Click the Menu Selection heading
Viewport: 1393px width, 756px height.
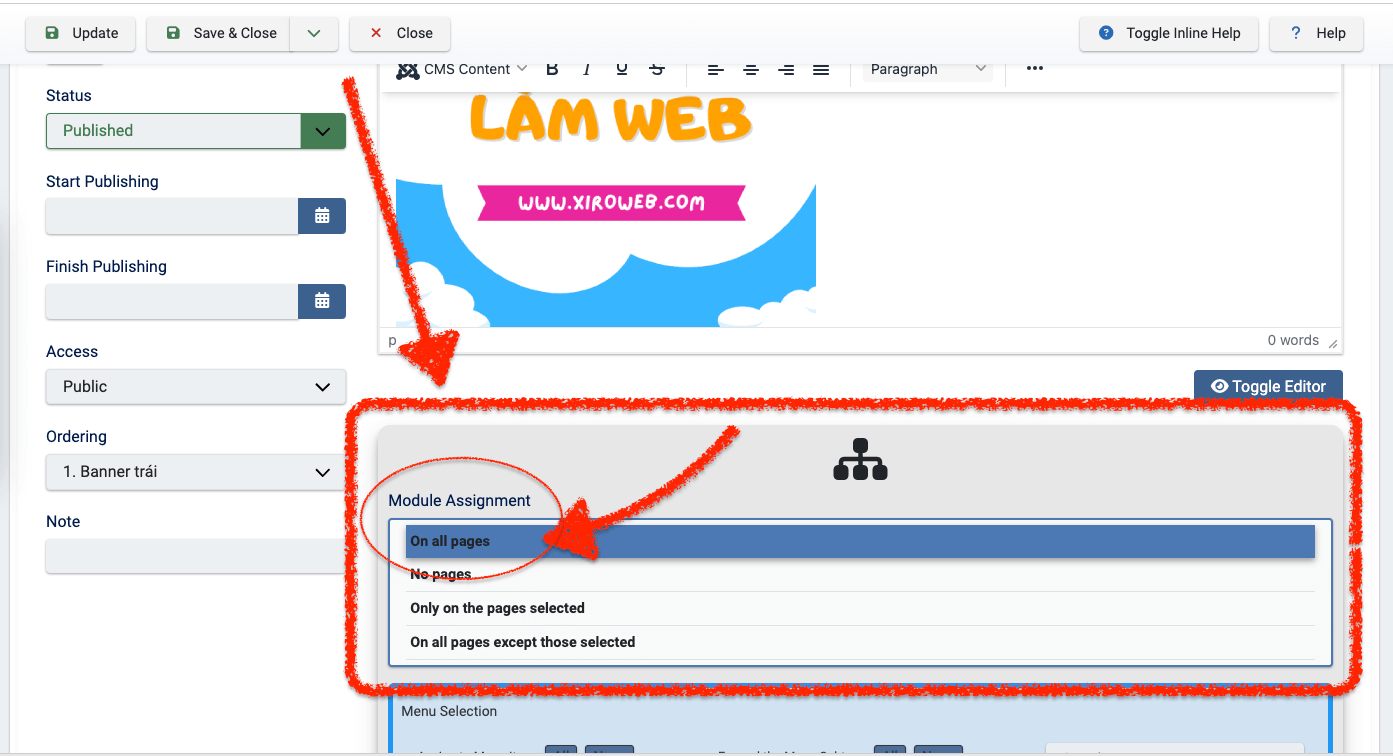449,711
